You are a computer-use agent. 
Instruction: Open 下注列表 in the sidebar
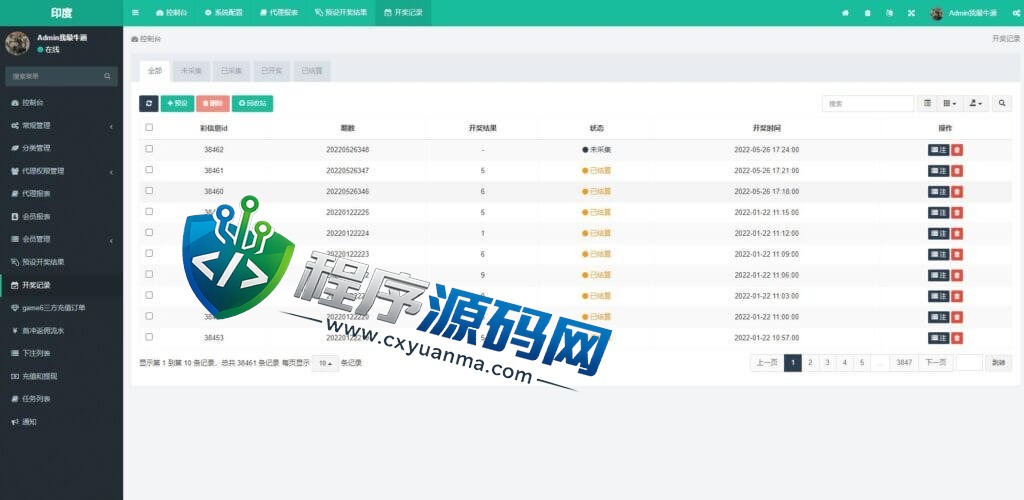61,354
